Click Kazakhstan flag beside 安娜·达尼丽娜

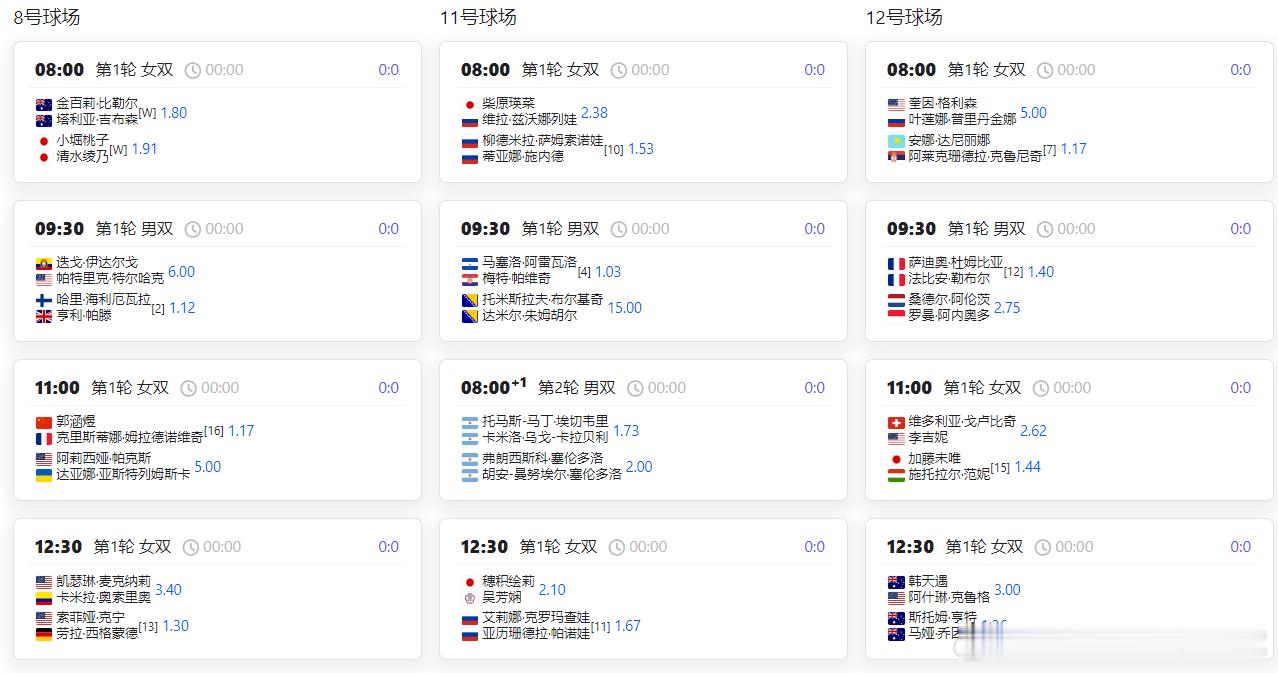895,141
